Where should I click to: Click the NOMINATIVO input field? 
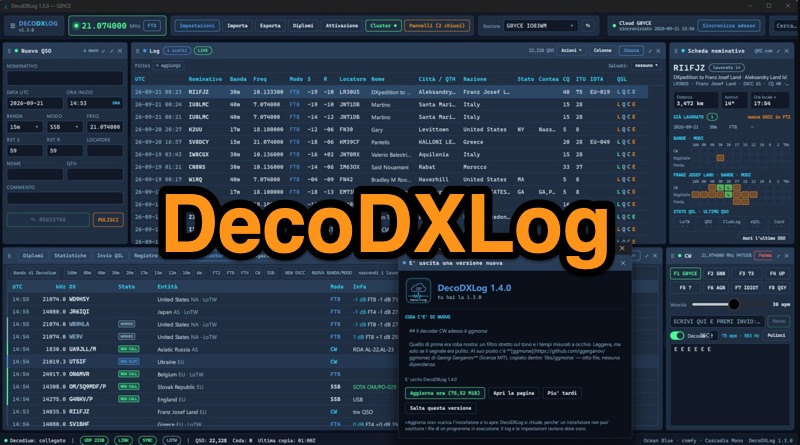pyautogui.click(x=65, y=79)
